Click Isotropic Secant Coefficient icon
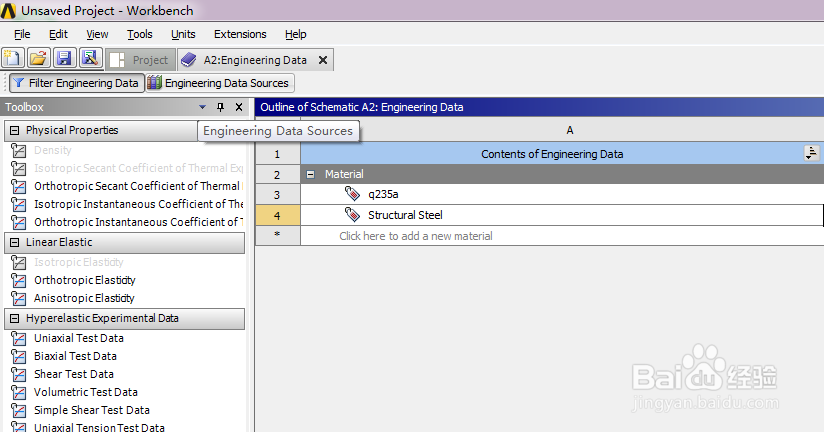 (18, 169)
